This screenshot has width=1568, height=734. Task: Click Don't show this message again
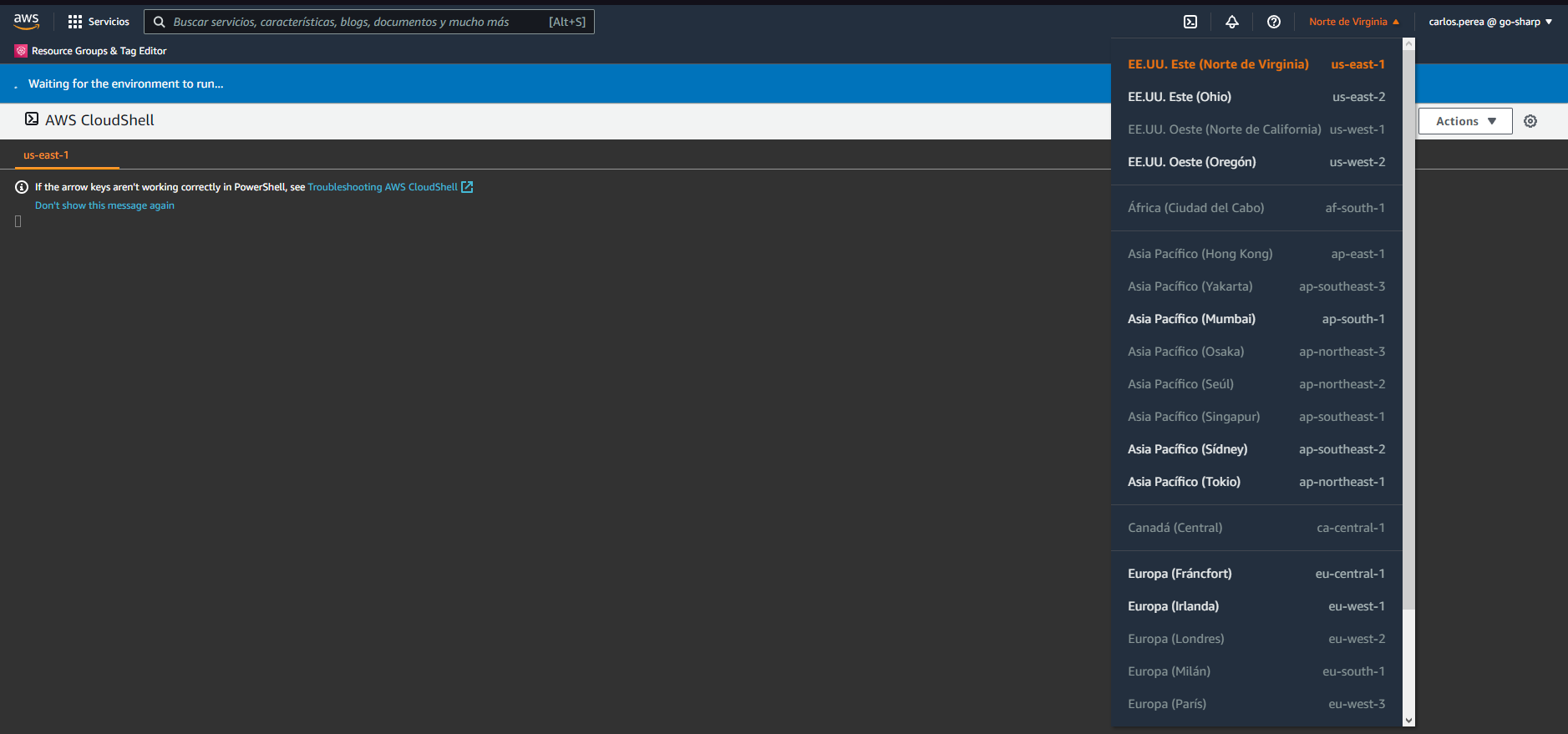pos(104,205)
